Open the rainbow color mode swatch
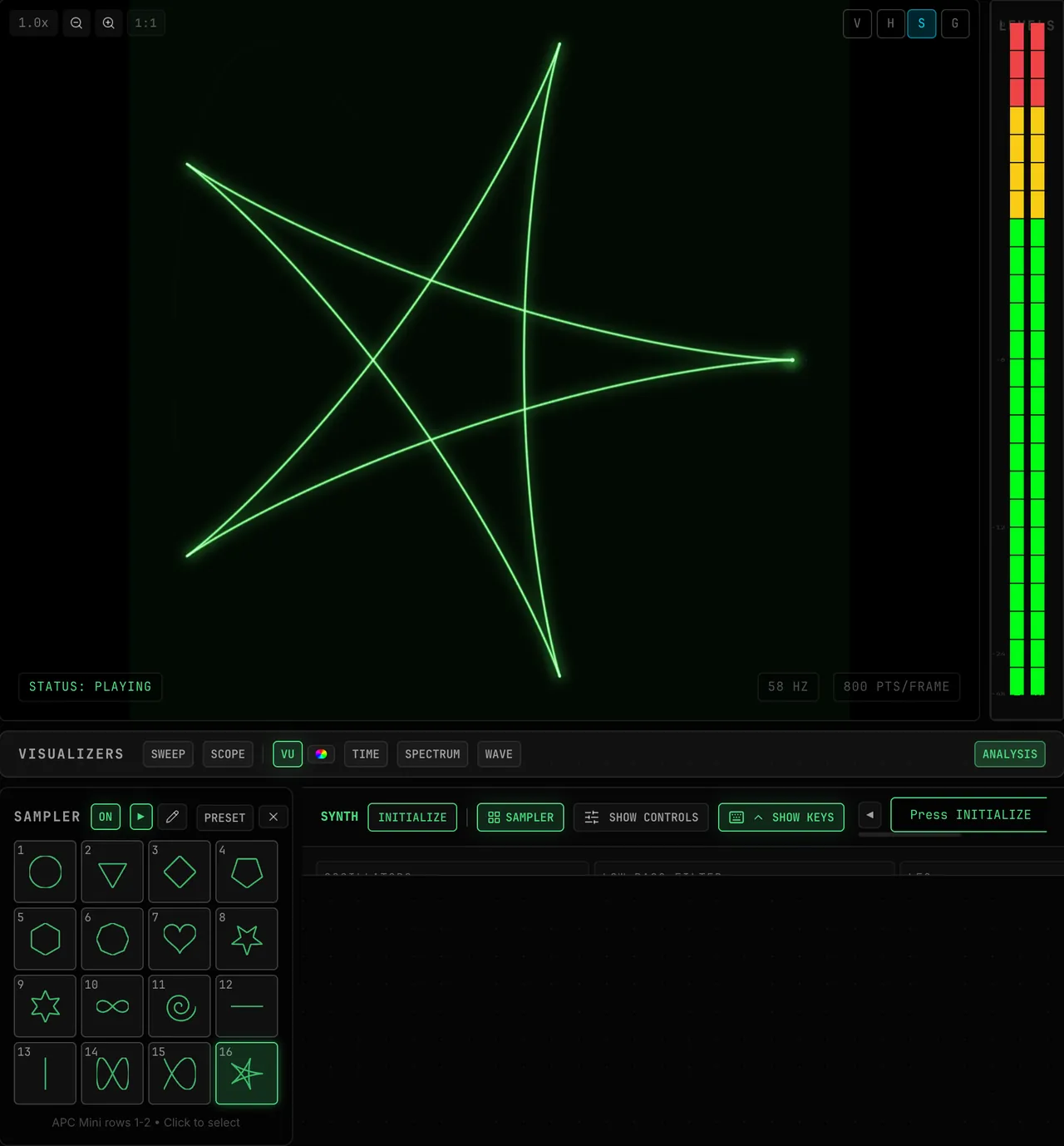Viewport: 1064px width, 1146px height. click(321, 754)
